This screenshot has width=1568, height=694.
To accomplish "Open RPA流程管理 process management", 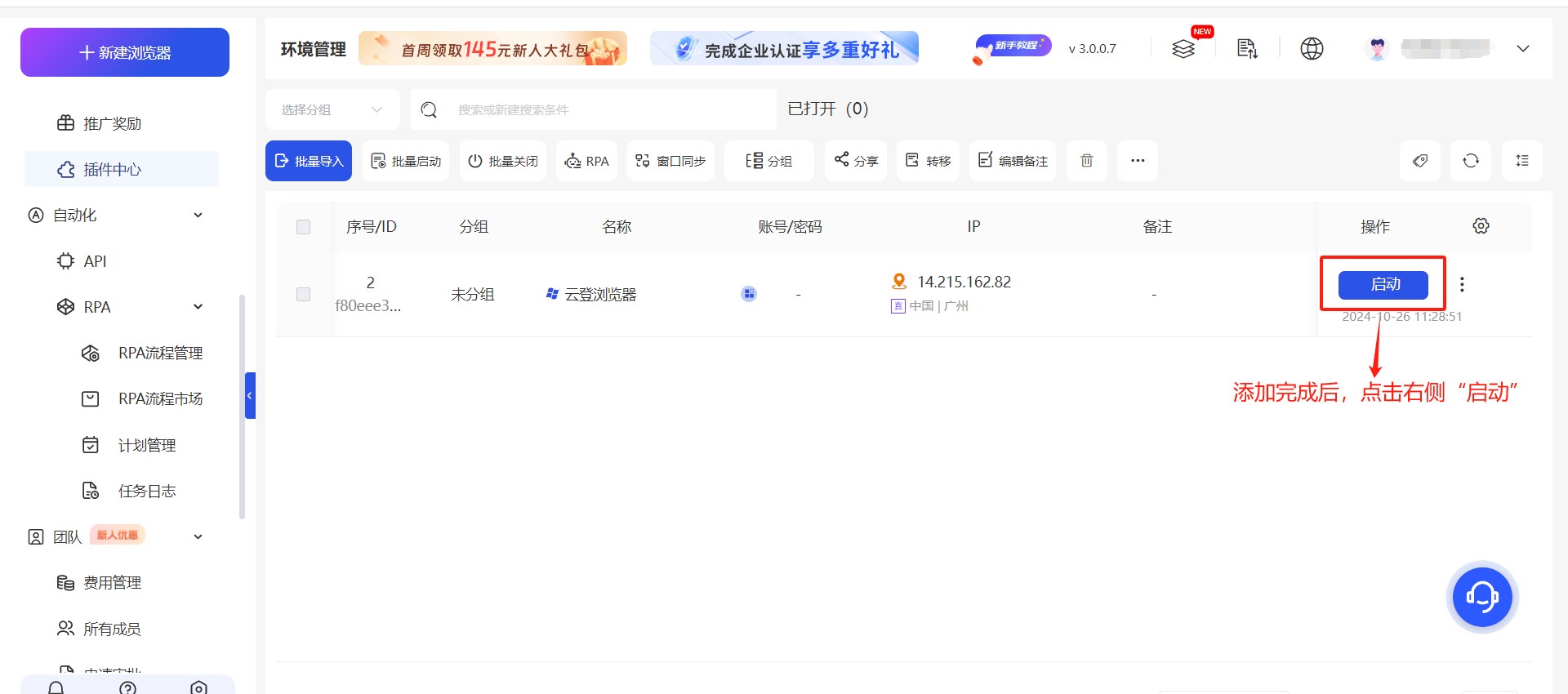I will tap(143, 353).
